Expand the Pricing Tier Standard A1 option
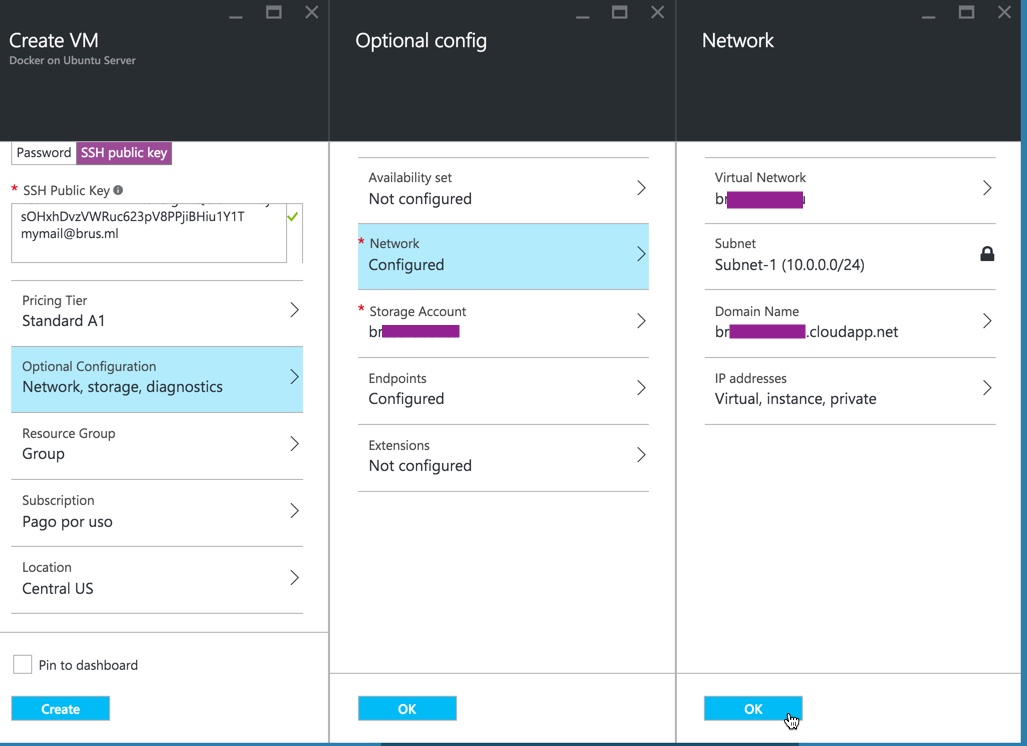 (x=157, y=311)
